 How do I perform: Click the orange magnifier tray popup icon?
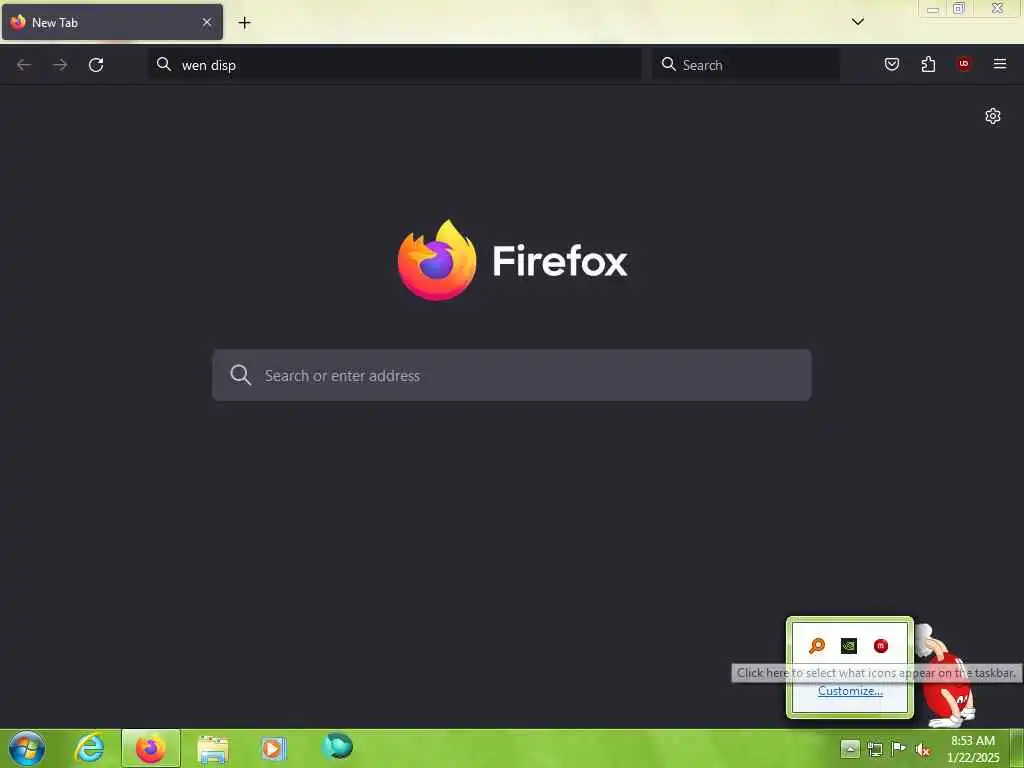tap(817, 646)
